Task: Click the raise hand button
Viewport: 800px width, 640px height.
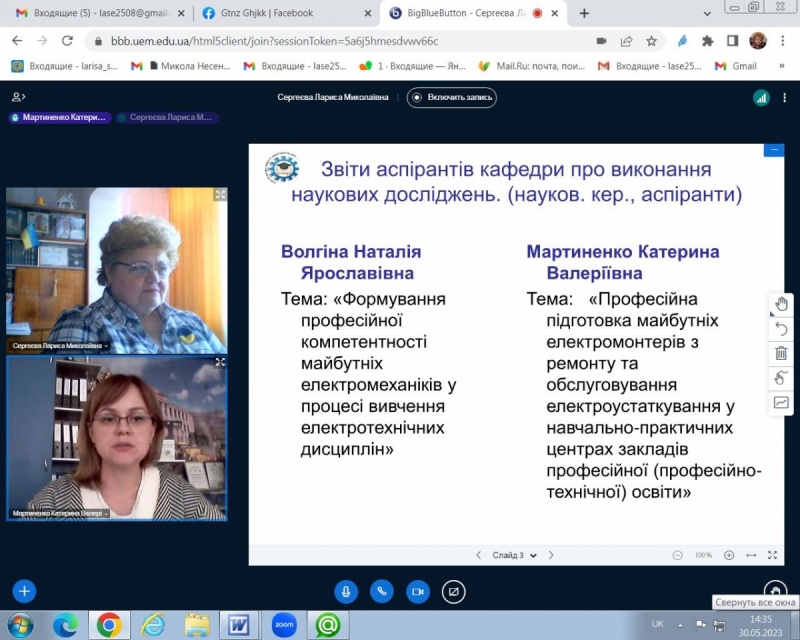Action: (774, 590)
